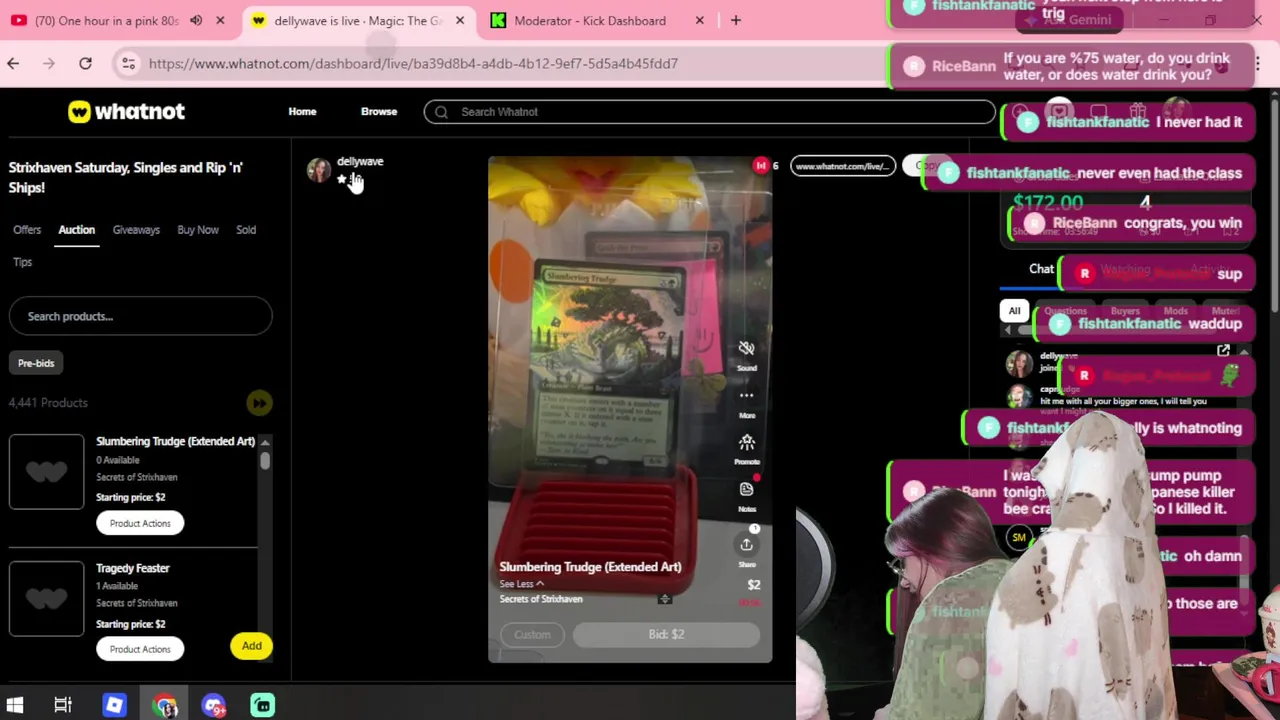Viewport: 1280px width, 720px height.
Task: Close the YouTube 'One hour in a pink 80s' tab
Action: pos(220,20)
